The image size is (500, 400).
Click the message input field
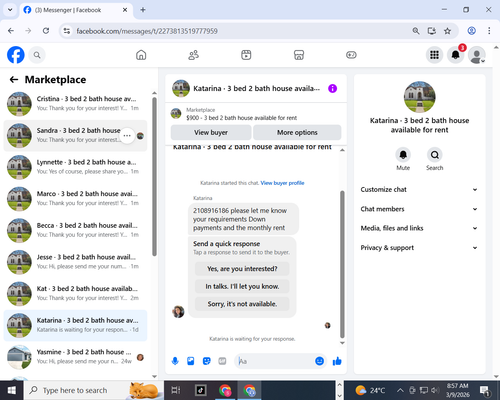(275, 361)
